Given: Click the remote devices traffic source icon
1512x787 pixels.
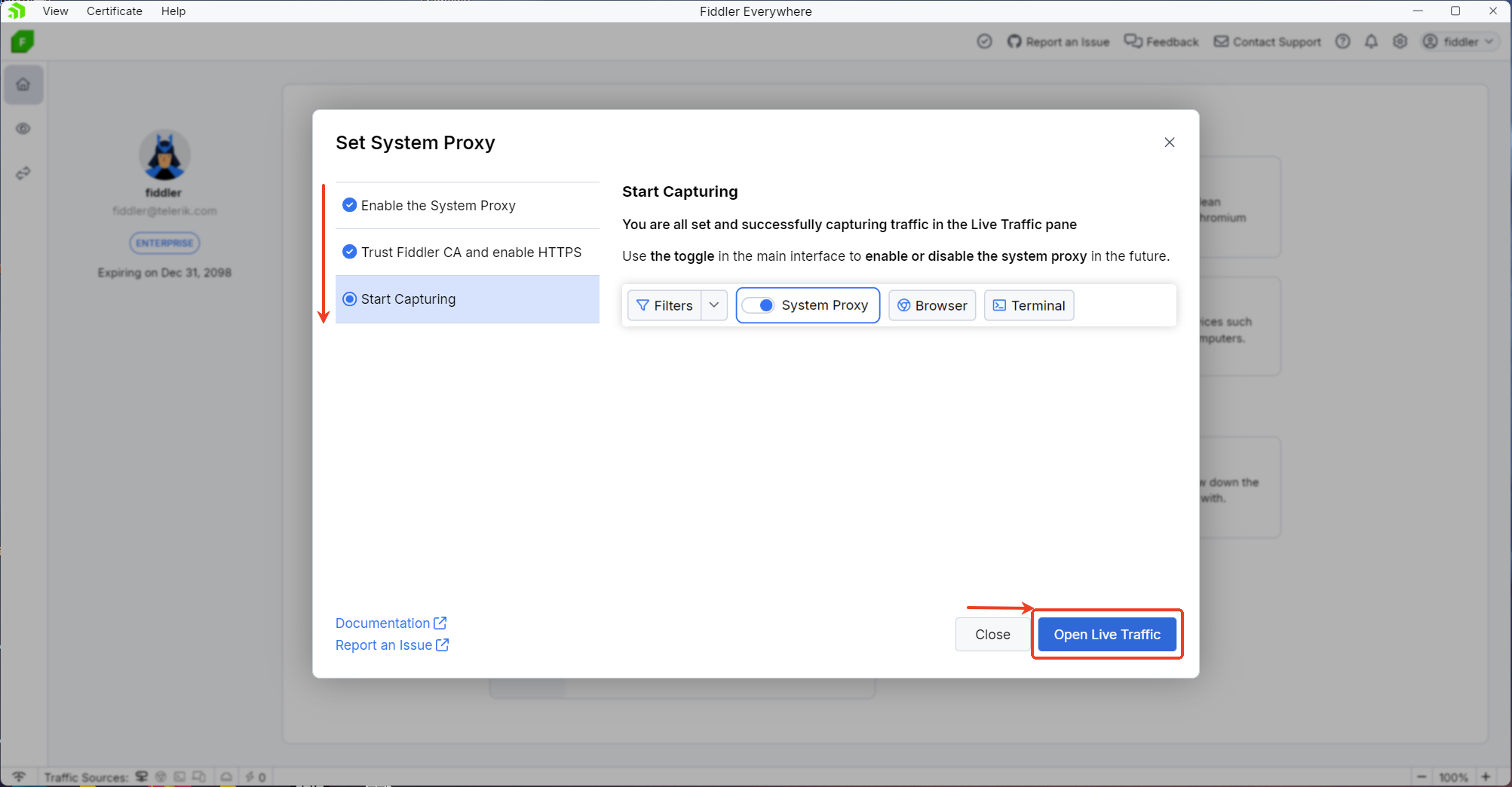Looking at the screenshot, I should [x=199, y=776].
